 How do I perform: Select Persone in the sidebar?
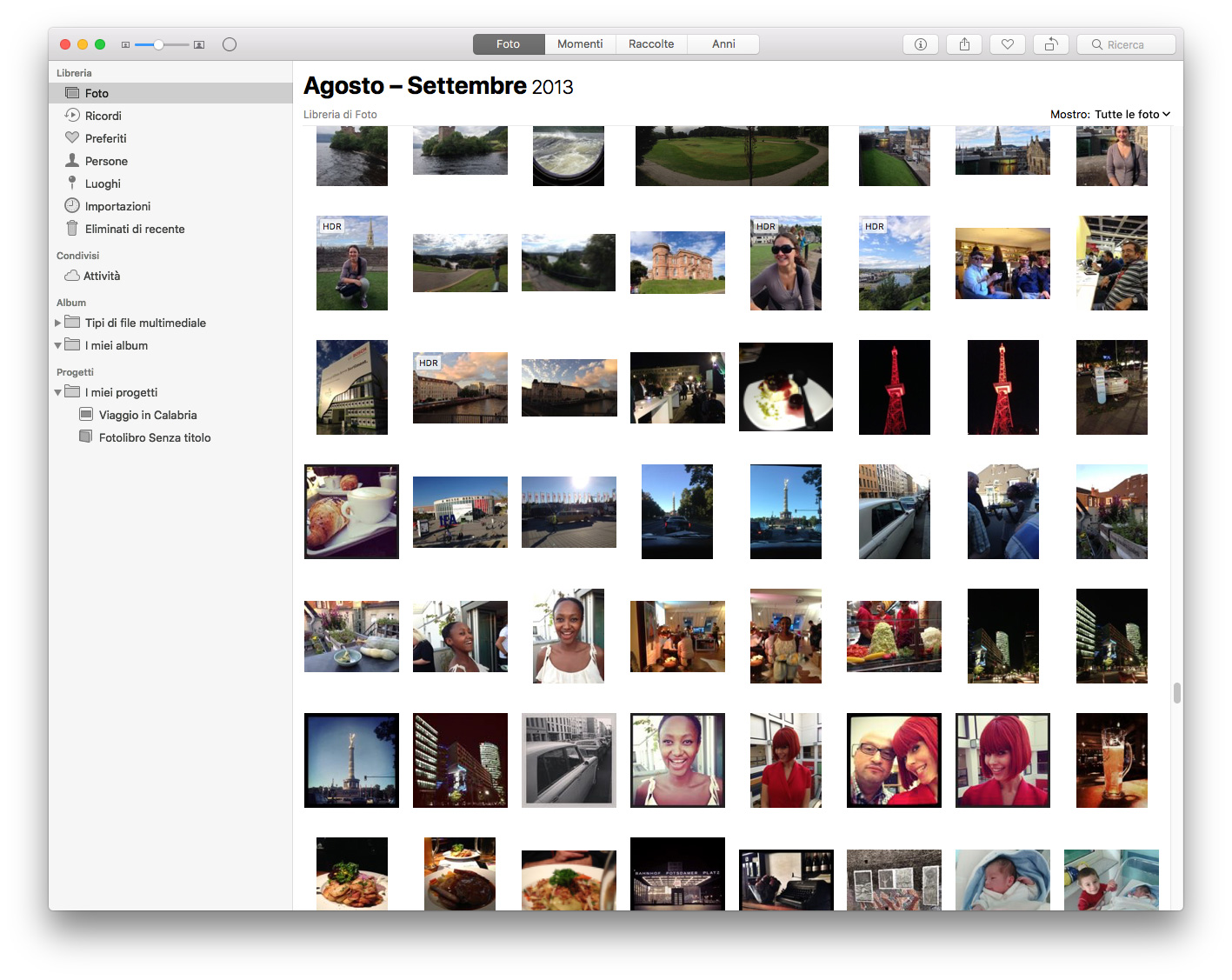[x=106, y=161]
